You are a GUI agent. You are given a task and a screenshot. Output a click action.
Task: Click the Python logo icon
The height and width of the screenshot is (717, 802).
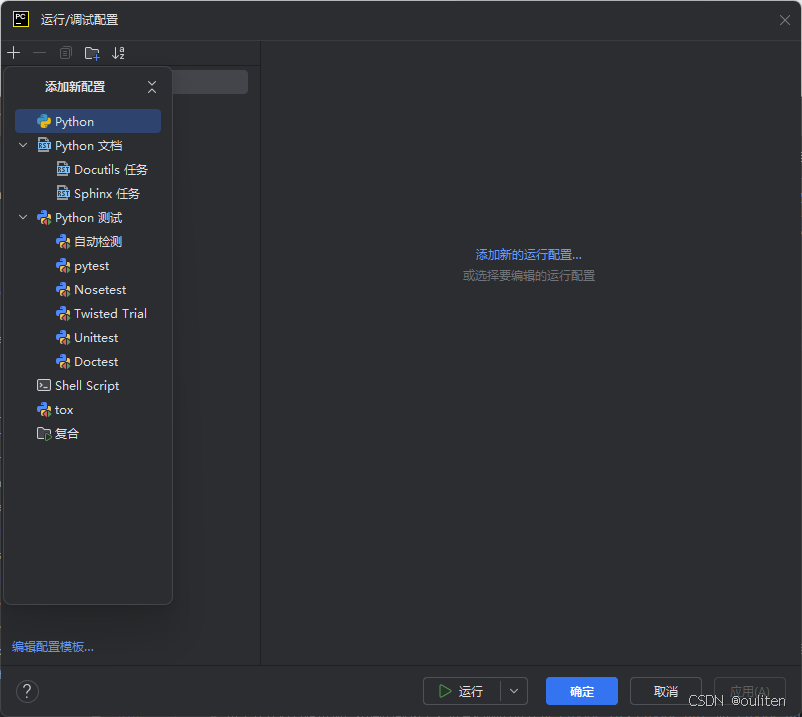click(44, 121)
